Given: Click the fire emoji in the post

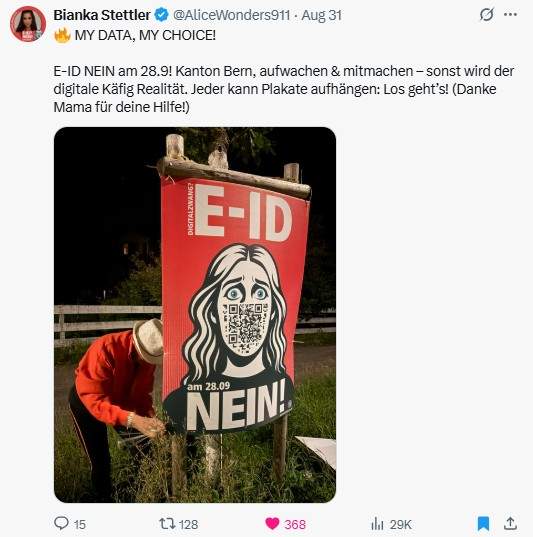Looking at the screenshot, I should [62, 35].
